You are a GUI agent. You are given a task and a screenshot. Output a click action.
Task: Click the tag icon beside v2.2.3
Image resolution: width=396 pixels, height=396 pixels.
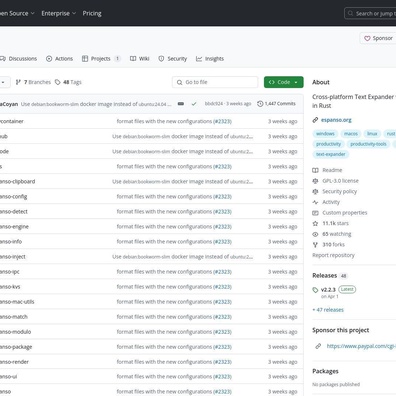(x=315, y=290)
